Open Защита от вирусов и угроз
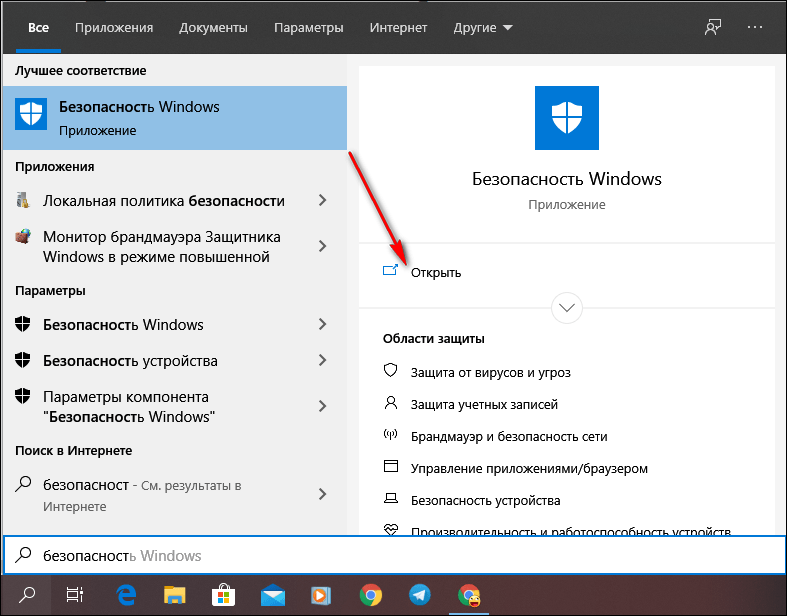This screenshot has height=616, width=787. pos(490,373)
